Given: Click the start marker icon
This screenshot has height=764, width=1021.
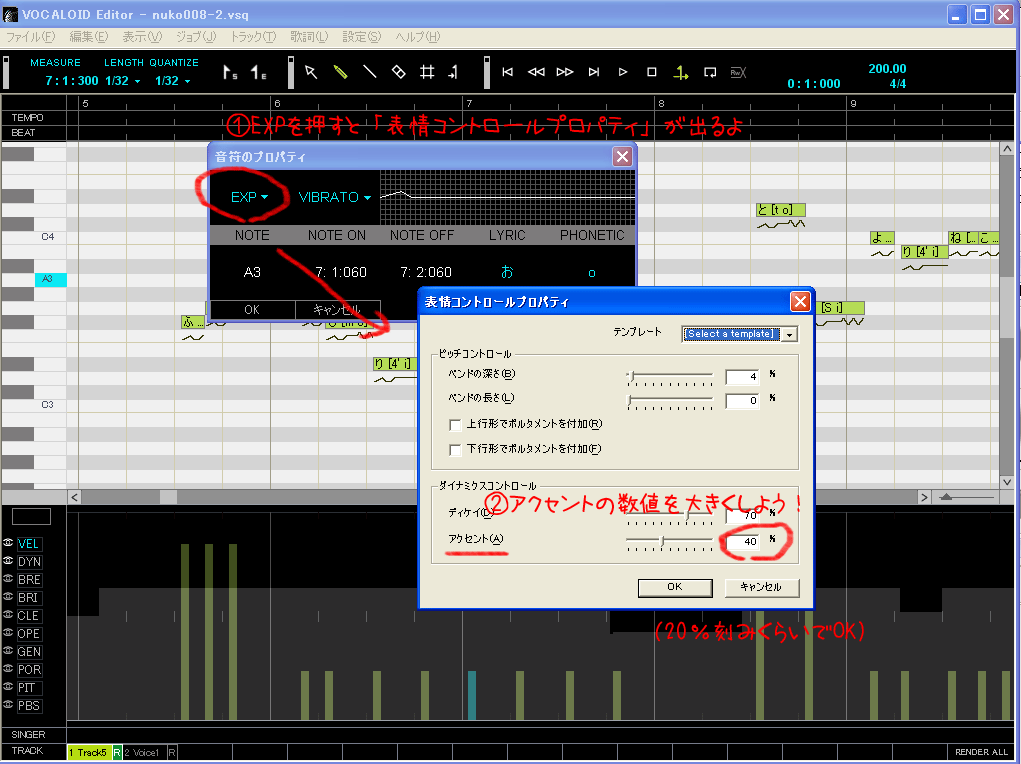Looking at the screenshot, I should click(x=230, y=72).
